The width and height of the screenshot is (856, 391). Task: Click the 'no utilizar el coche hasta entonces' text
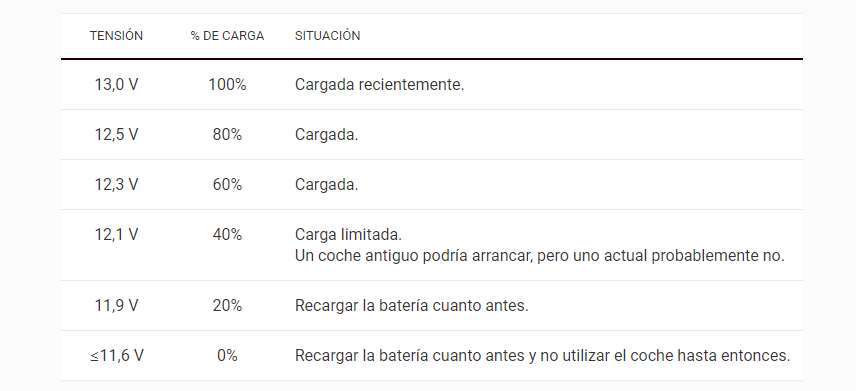click(x=665, y=356)
